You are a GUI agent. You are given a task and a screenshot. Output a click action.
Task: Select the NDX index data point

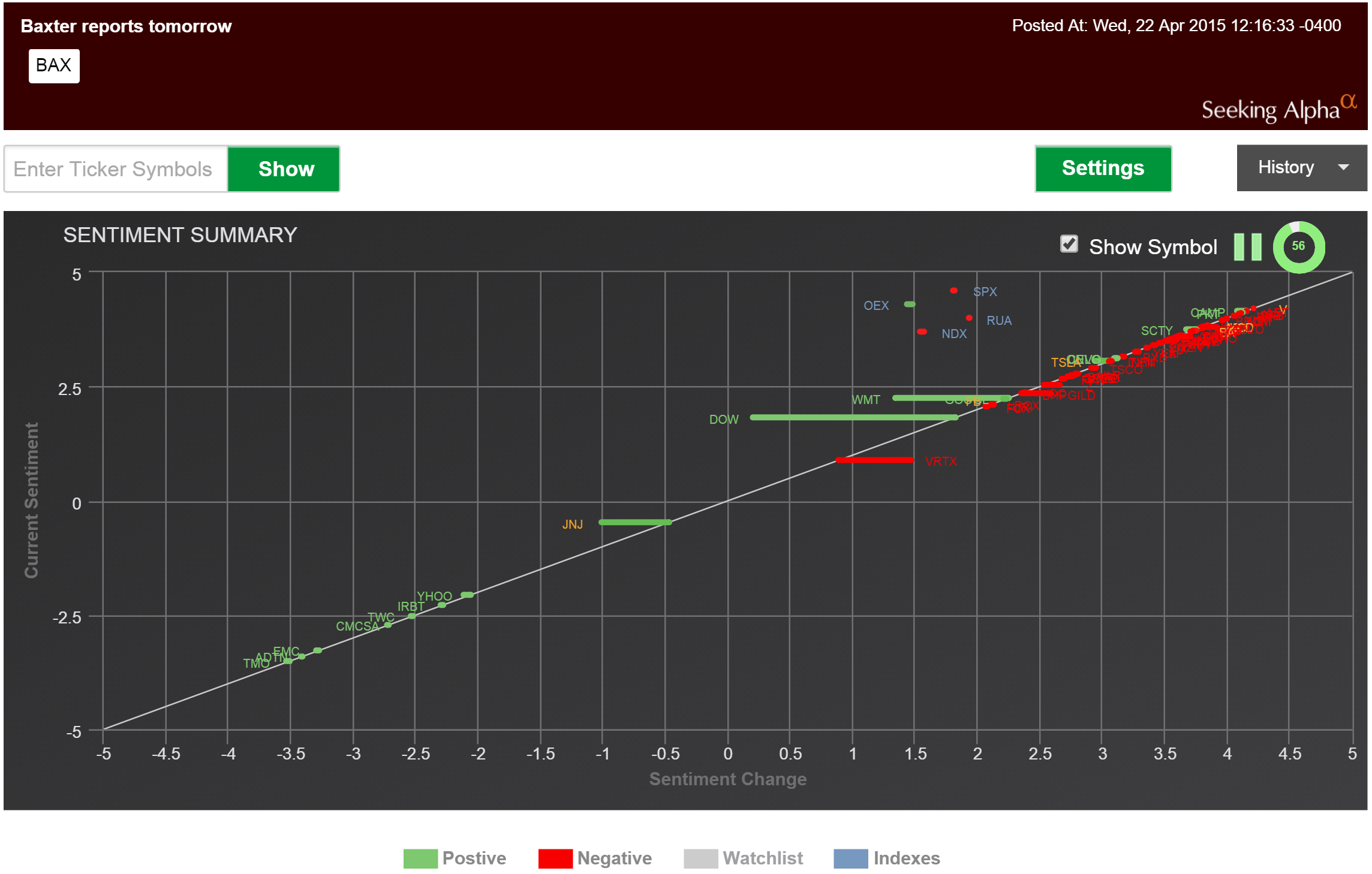pyautogui.click(x=922, y=331)
